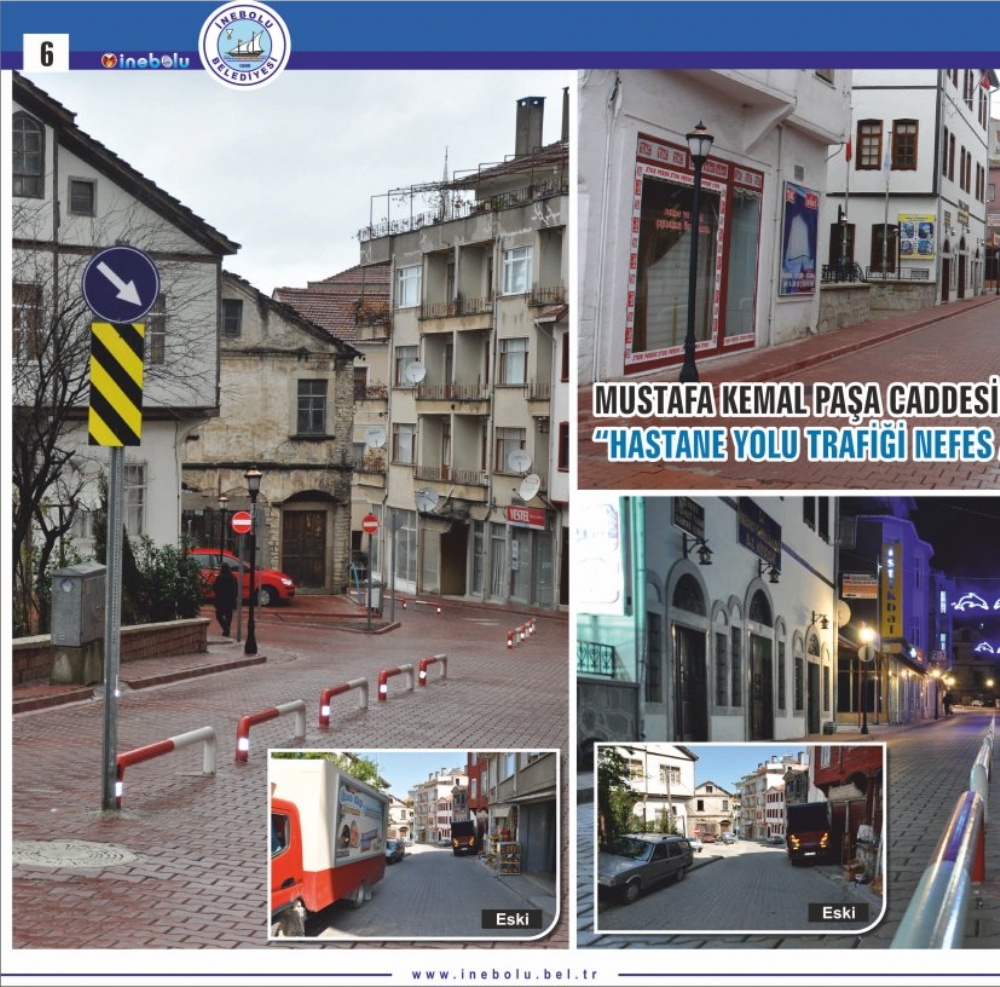Screen dimensions: 1000x987
Task: Click the blue arrow road sign
Action: click(x=121, y=284)
